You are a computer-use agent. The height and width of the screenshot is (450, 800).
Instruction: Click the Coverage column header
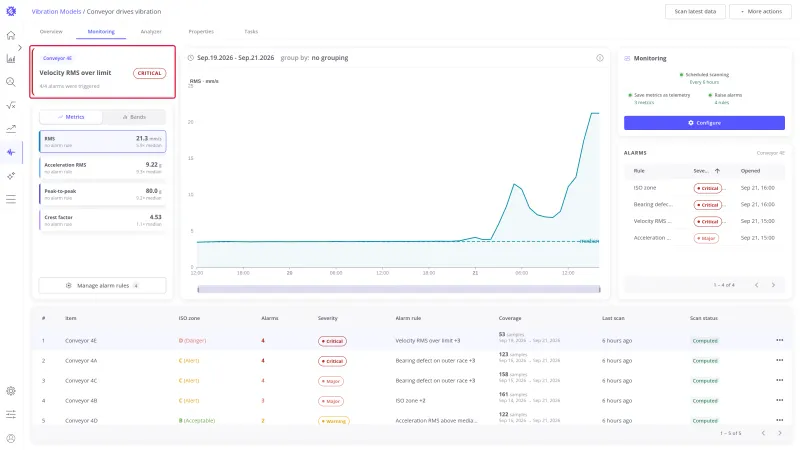click(510, 318)
